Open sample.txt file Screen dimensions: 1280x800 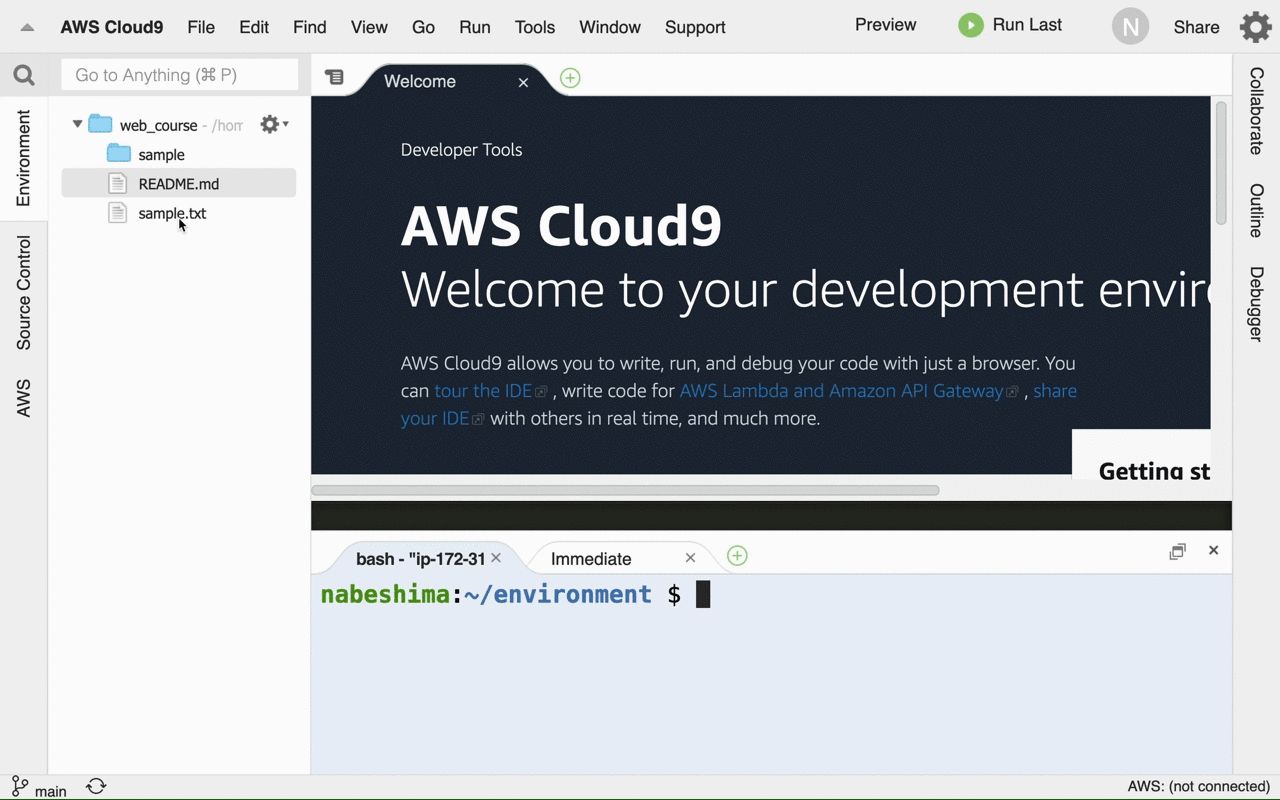coord(172,213)
